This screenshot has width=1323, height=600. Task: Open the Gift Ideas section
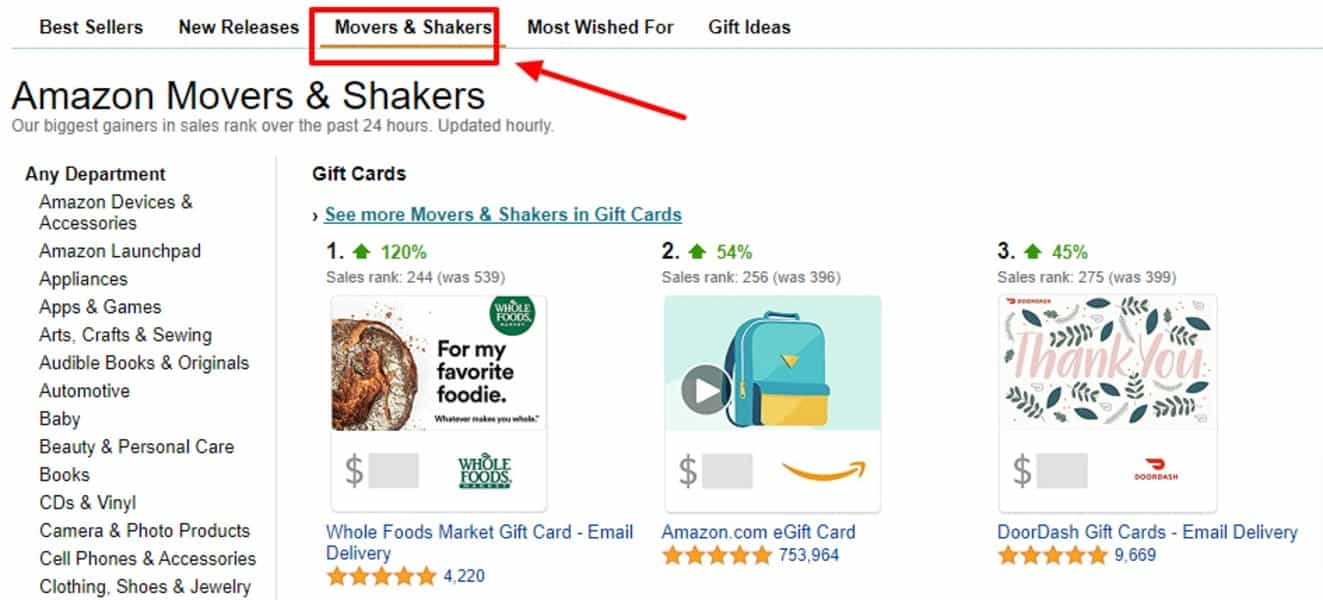coord(748,27)
